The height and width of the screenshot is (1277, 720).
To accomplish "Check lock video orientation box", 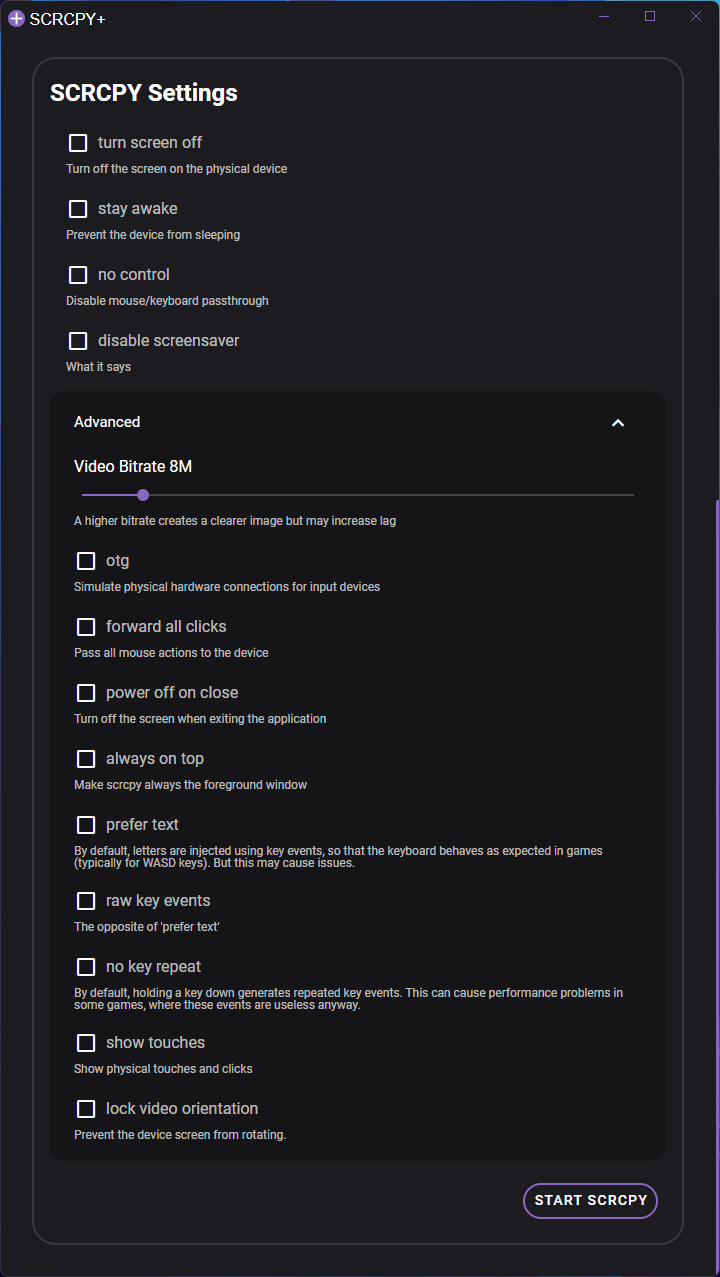I will click(x=86, y=1109).
